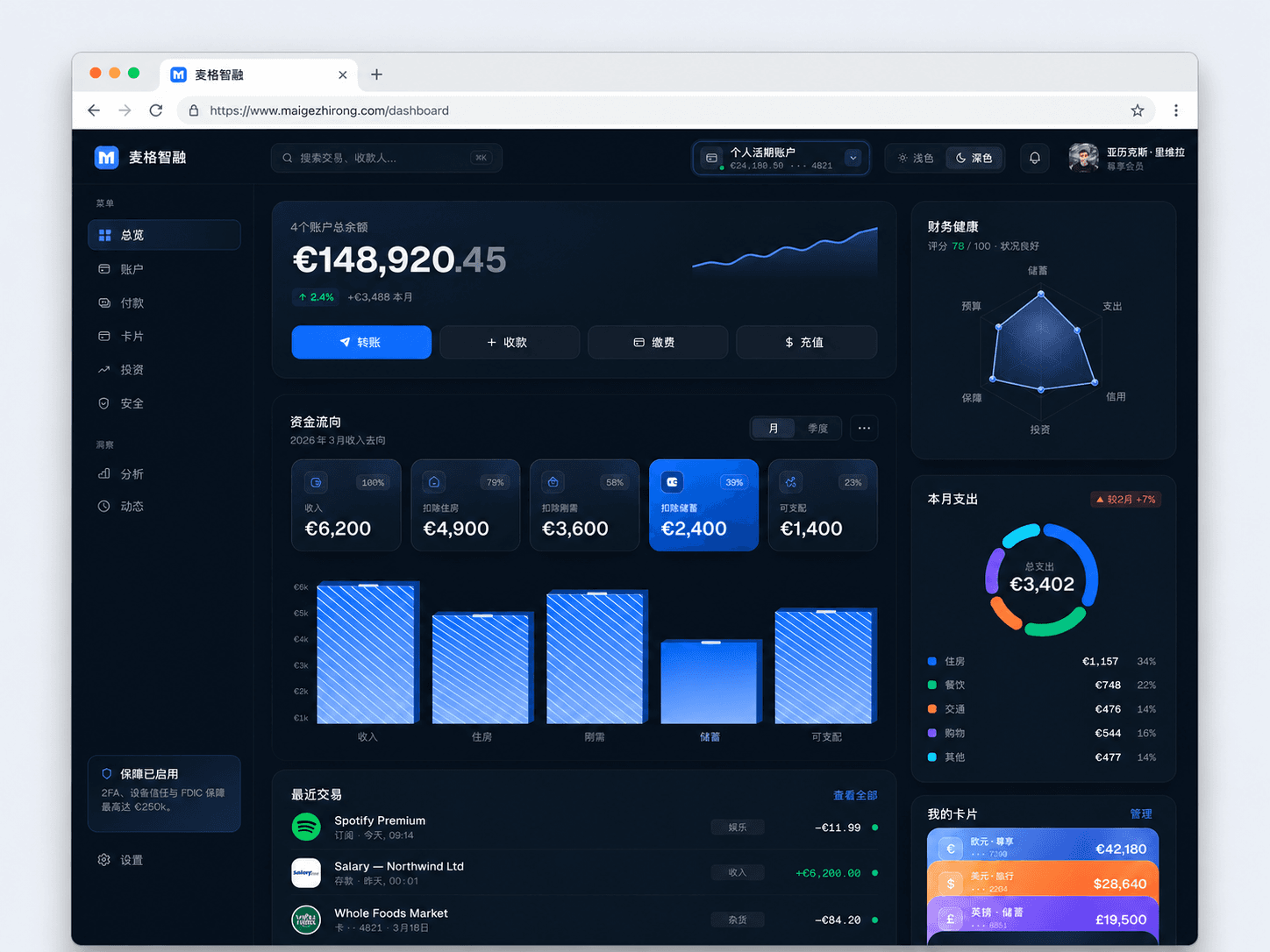1270x952 pixels.
Task: Click the 交通 orange legend swatch
Action: pos(932,708)
